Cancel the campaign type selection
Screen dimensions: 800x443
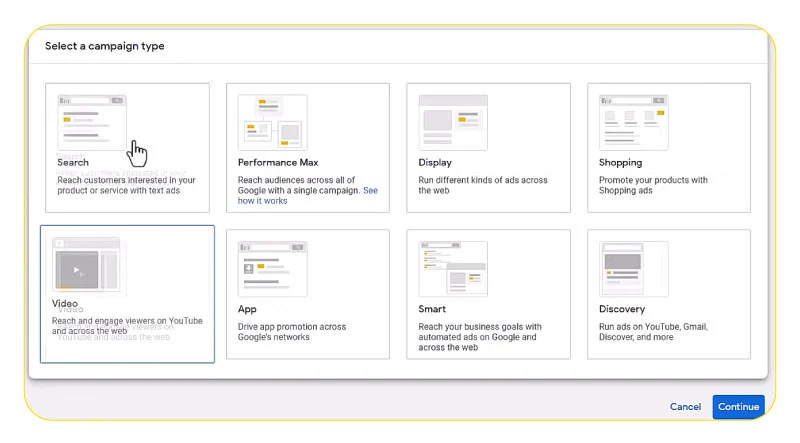coord(685,407)
